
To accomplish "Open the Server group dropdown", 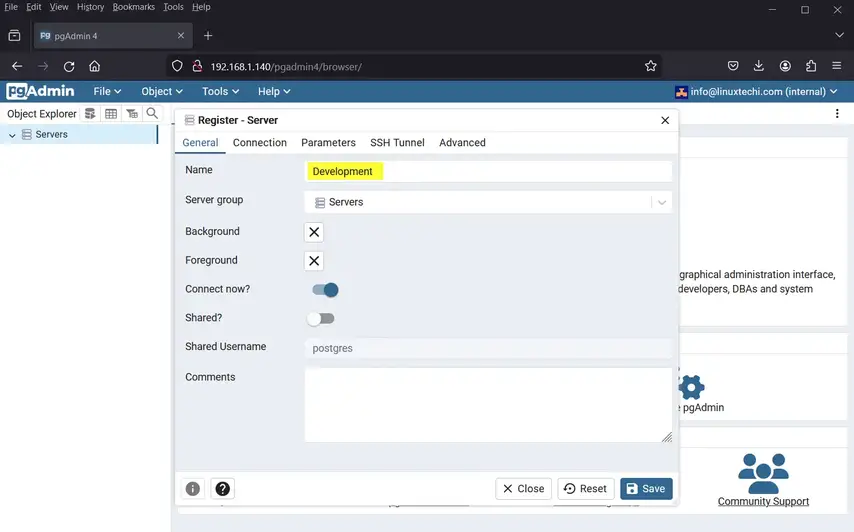I will [661, 202].
